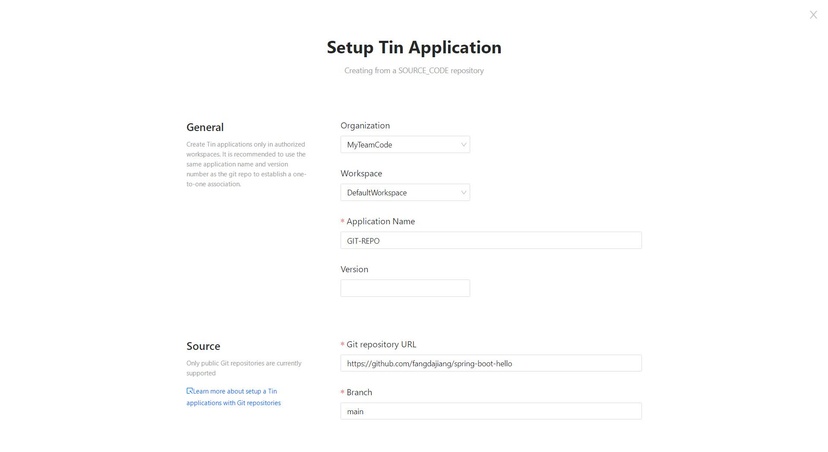Image resolution: width=828 pixels, height=452 pixels.
Task: Click the General section heading
Action: pyautogui.click(x=205, y=127)
